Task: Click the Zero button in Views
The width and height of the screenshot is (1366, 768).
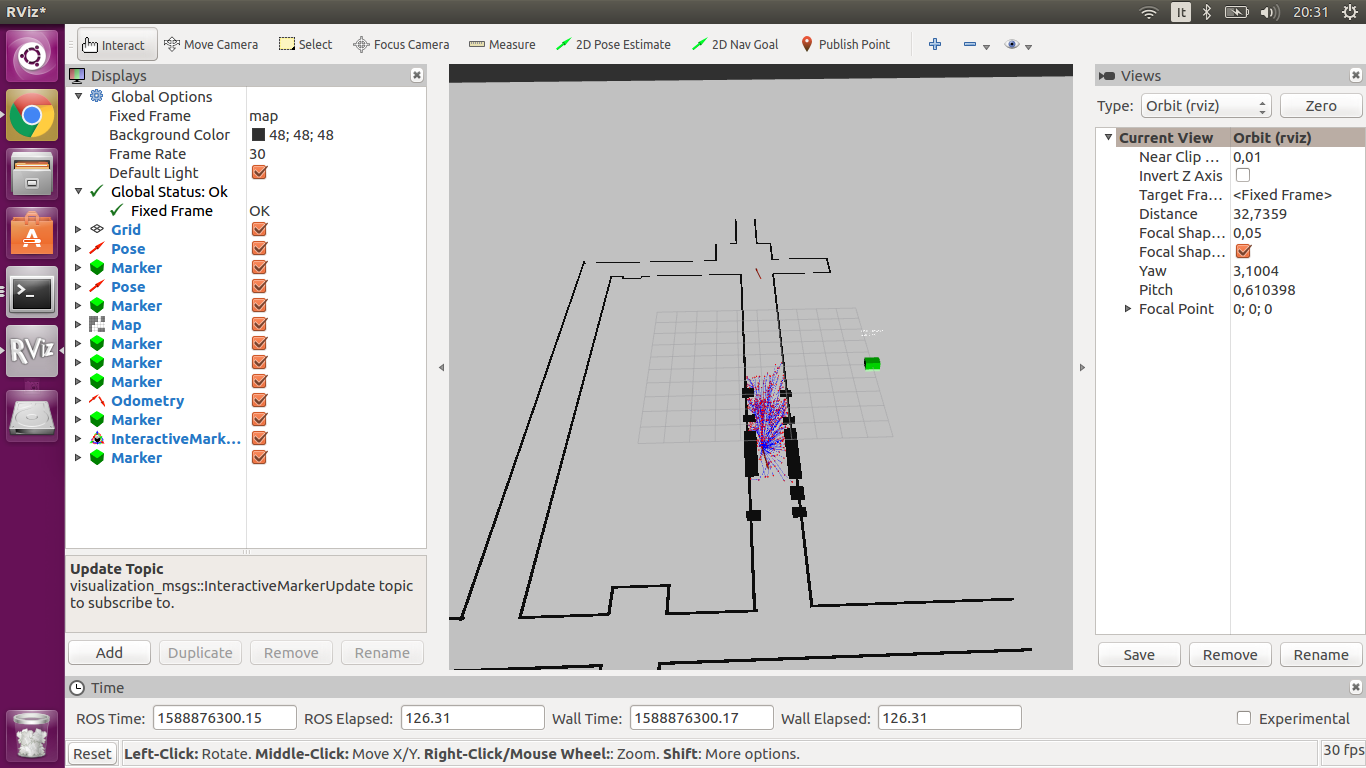Action: 1321,106
